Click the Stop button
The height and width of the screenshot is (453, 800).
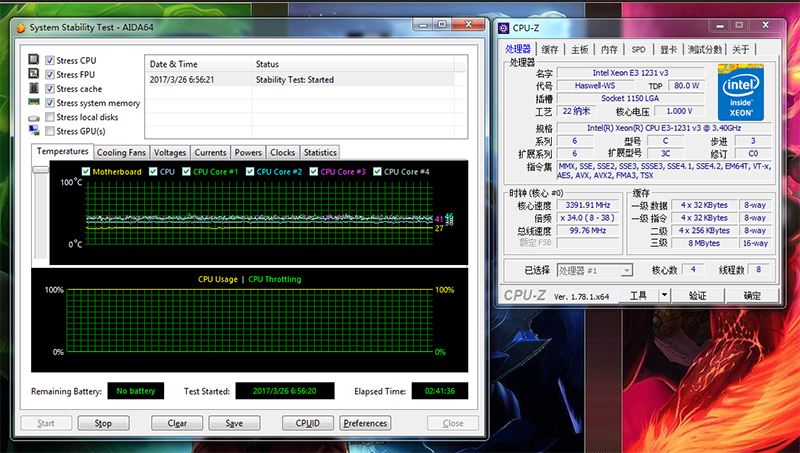pos(103,423)
